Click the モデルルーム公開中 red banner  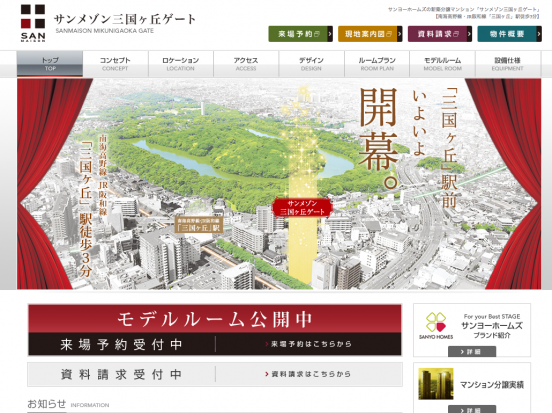coord(215,319)
